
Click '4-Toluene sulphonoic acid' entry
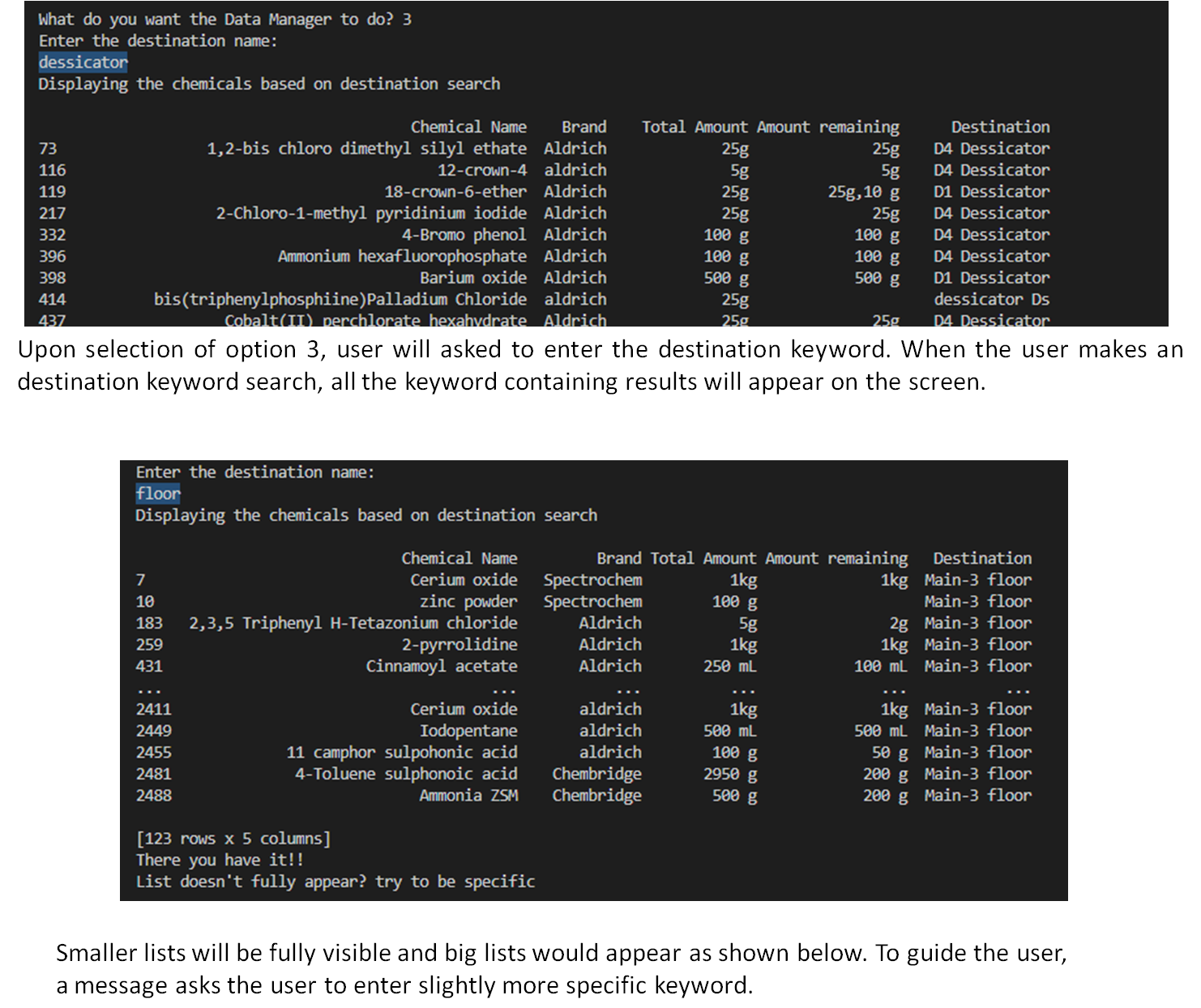tap(406, 774)
